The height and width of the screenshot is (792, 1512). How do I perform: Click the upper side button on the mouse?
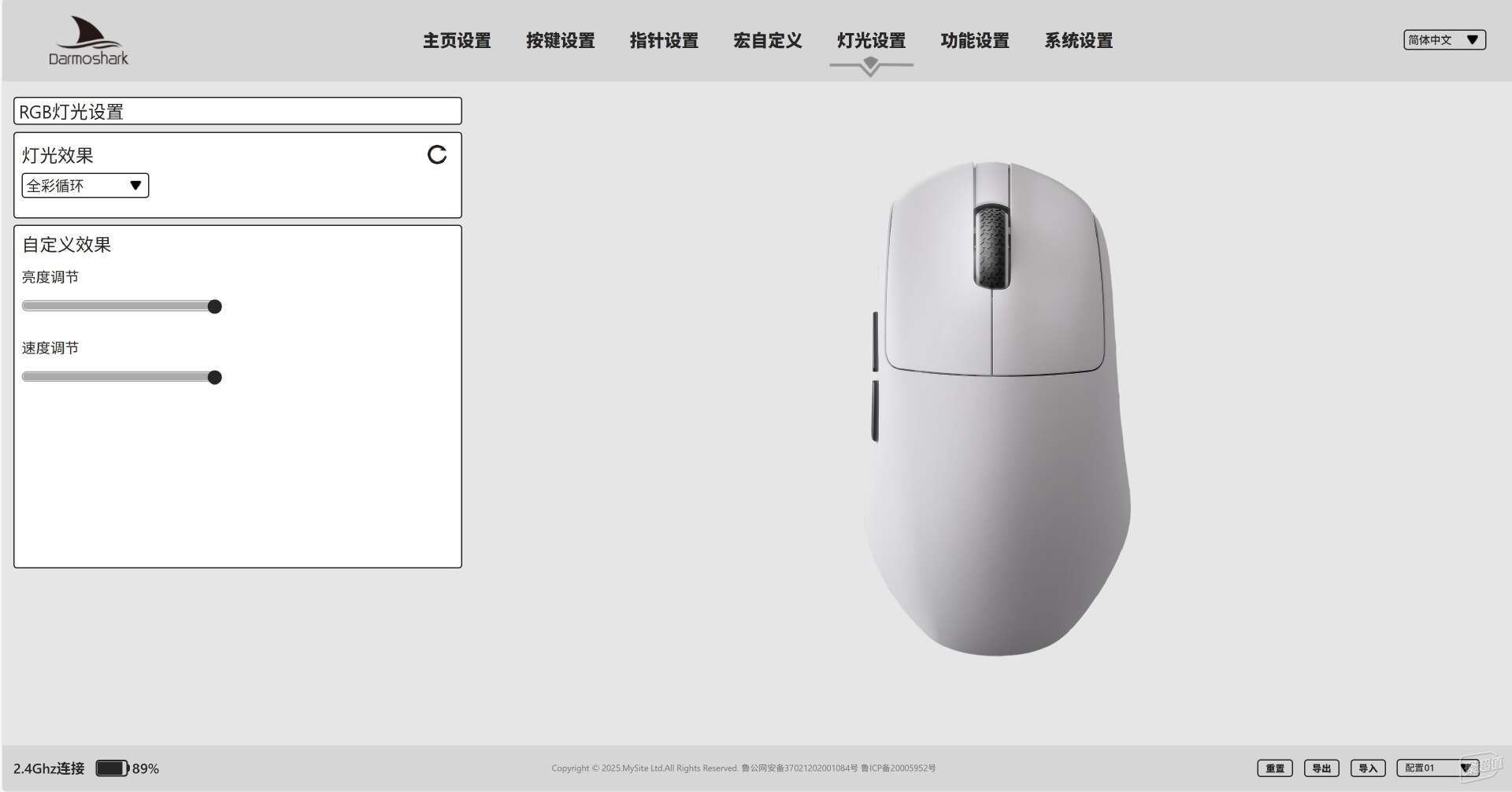click(x=876, y=341)
